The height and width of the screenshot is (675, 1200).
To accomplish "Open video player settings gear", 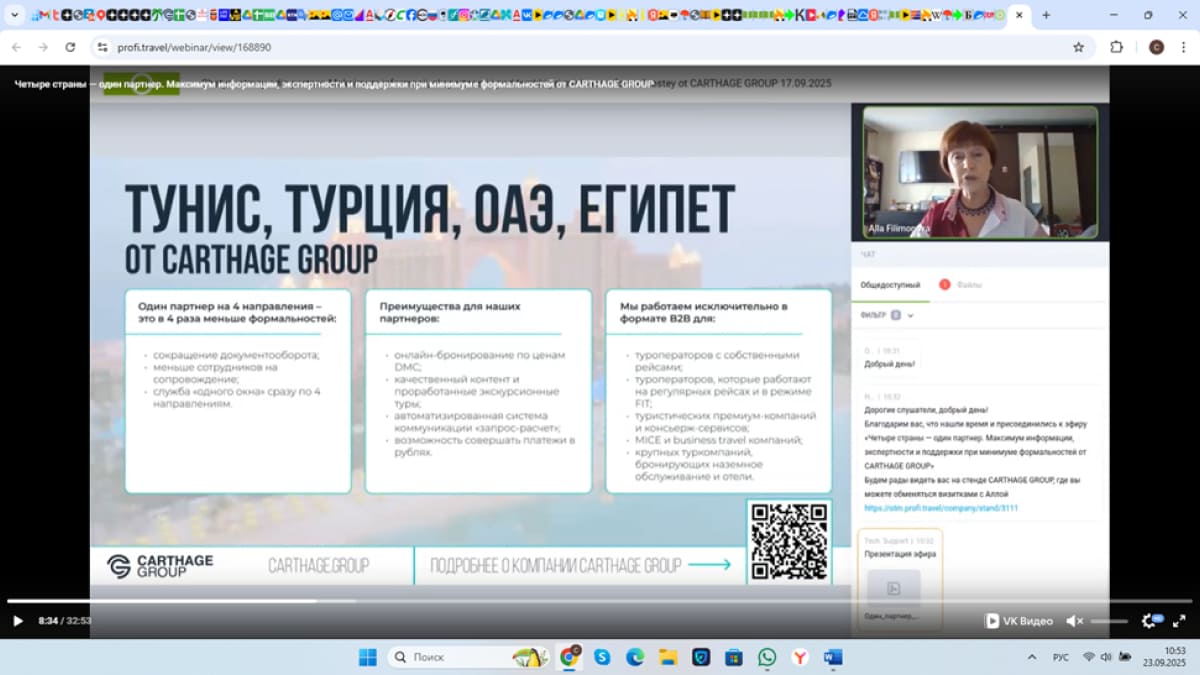I will click(x=1149, y=621).
